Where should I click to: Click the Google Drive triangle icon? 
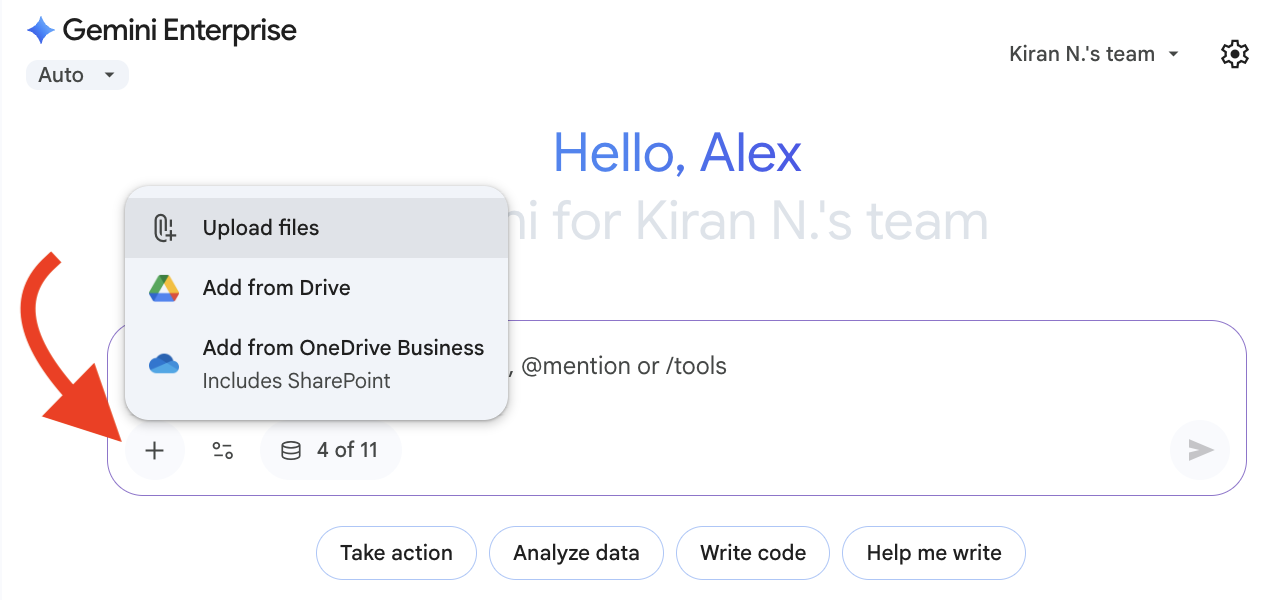click(166, 287)
